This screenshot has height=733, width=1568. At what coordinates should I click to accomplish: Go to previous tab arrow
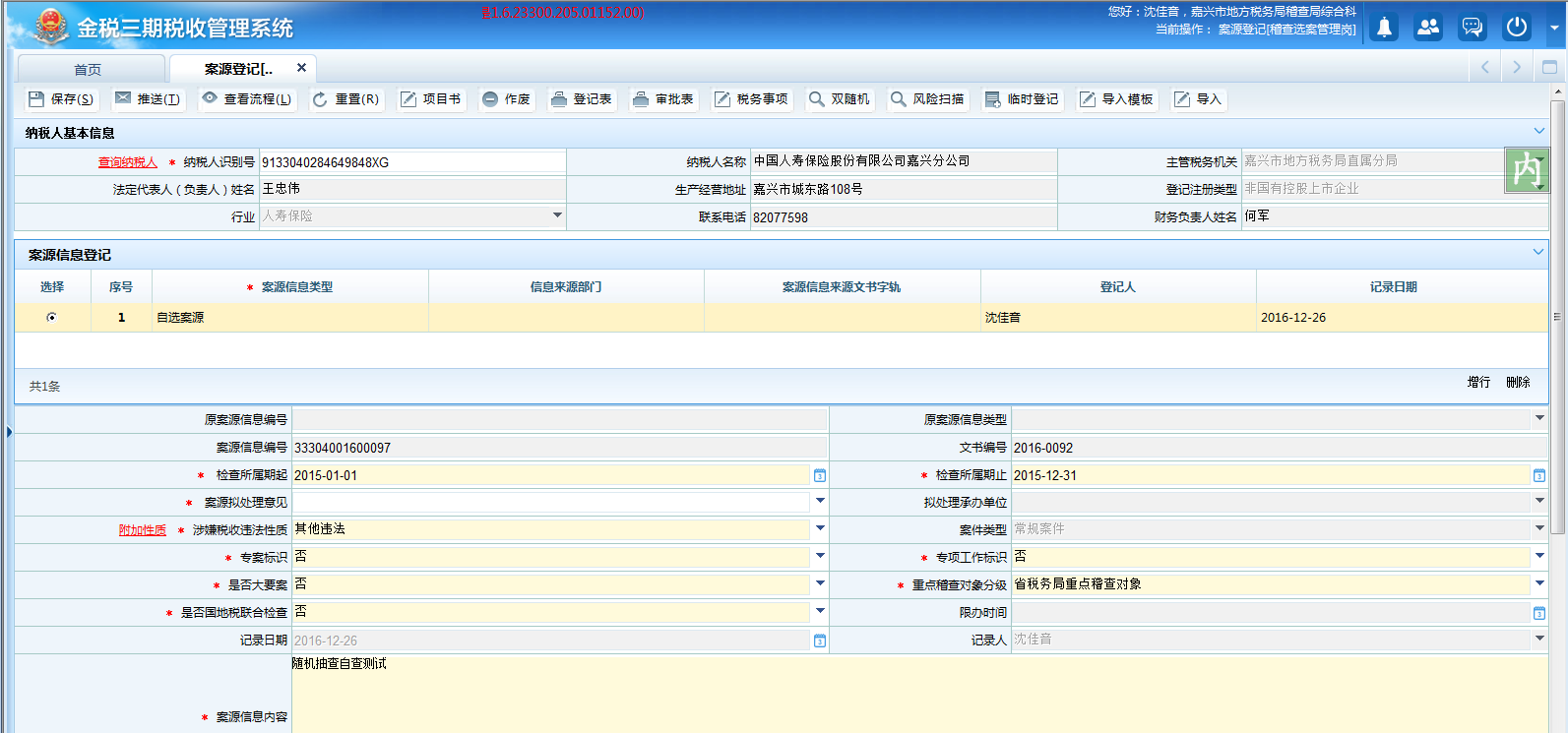(1485, 68)
